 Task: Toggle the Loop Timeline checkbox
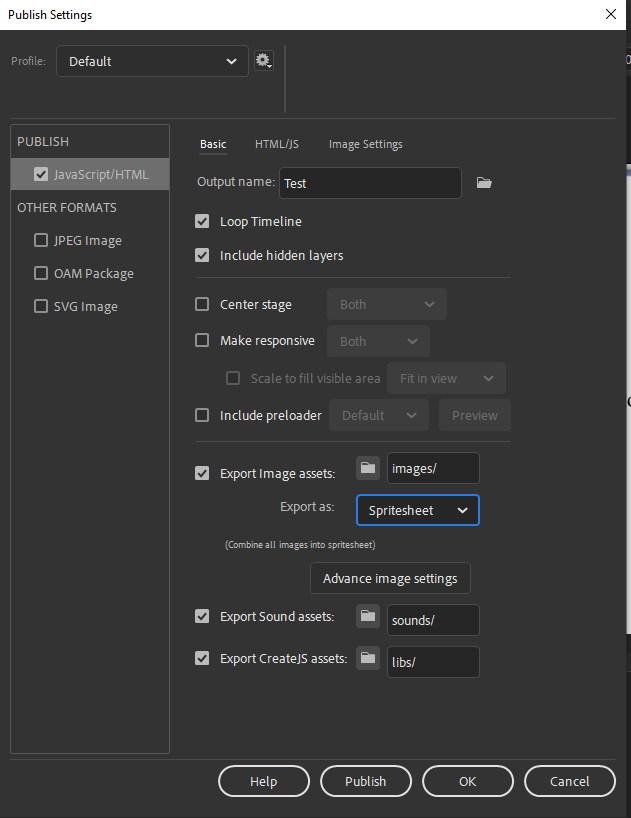pyautogui.click(x=202, y=221)
